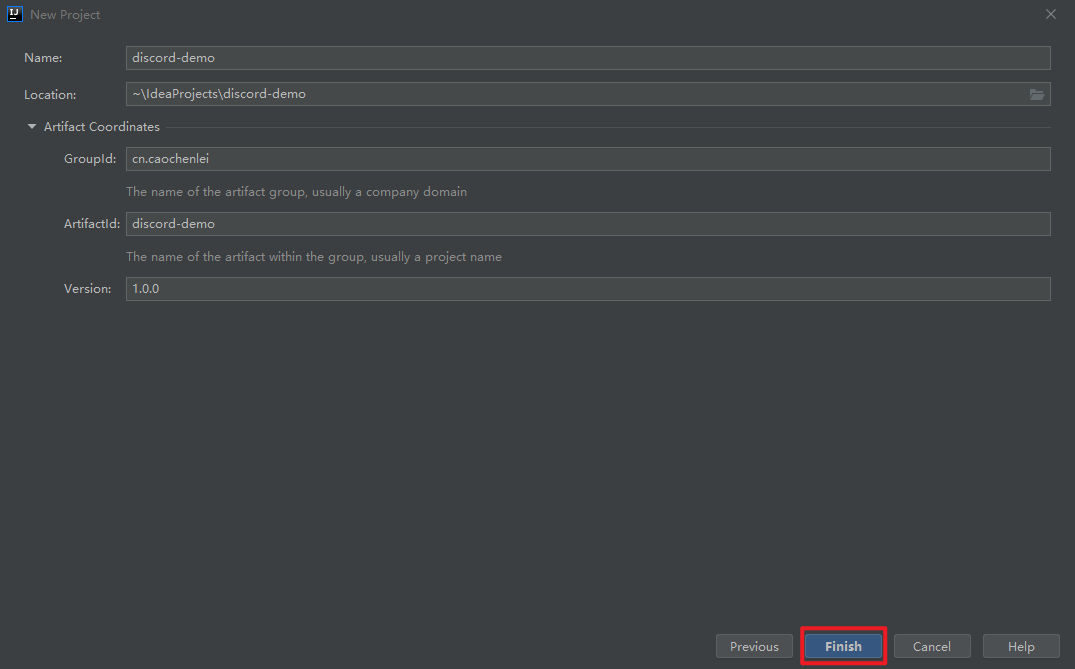This screenshot has width=1075, height=669.
Task: Click the 'Artifact Coordinates' heading text
Action: (x=101, y=127)
